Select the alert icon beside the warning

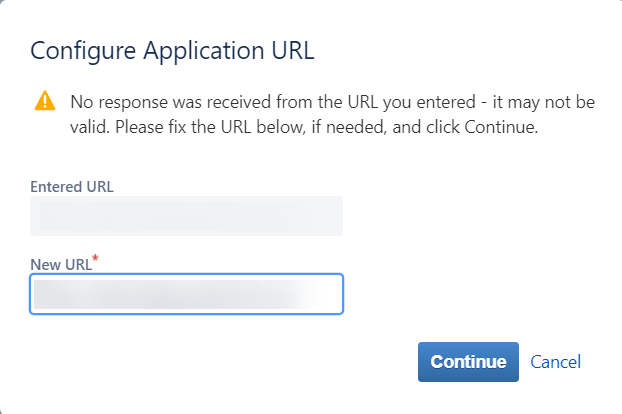45,101
